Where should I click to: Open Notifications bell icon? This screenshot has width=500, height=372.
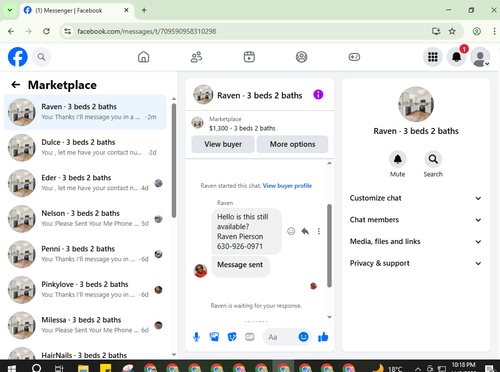[x=456, y=57]
